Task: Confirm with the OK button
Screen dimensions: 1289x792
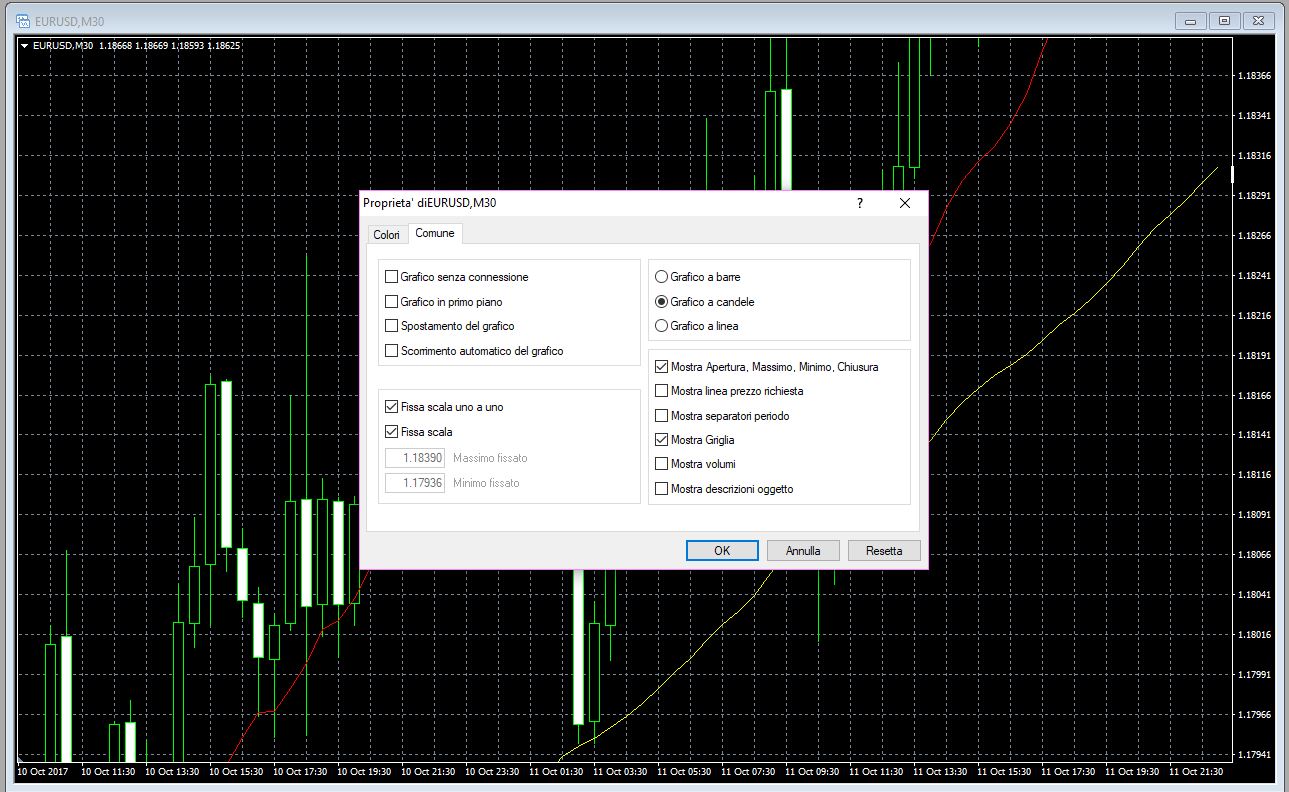Action: point(722,551)
